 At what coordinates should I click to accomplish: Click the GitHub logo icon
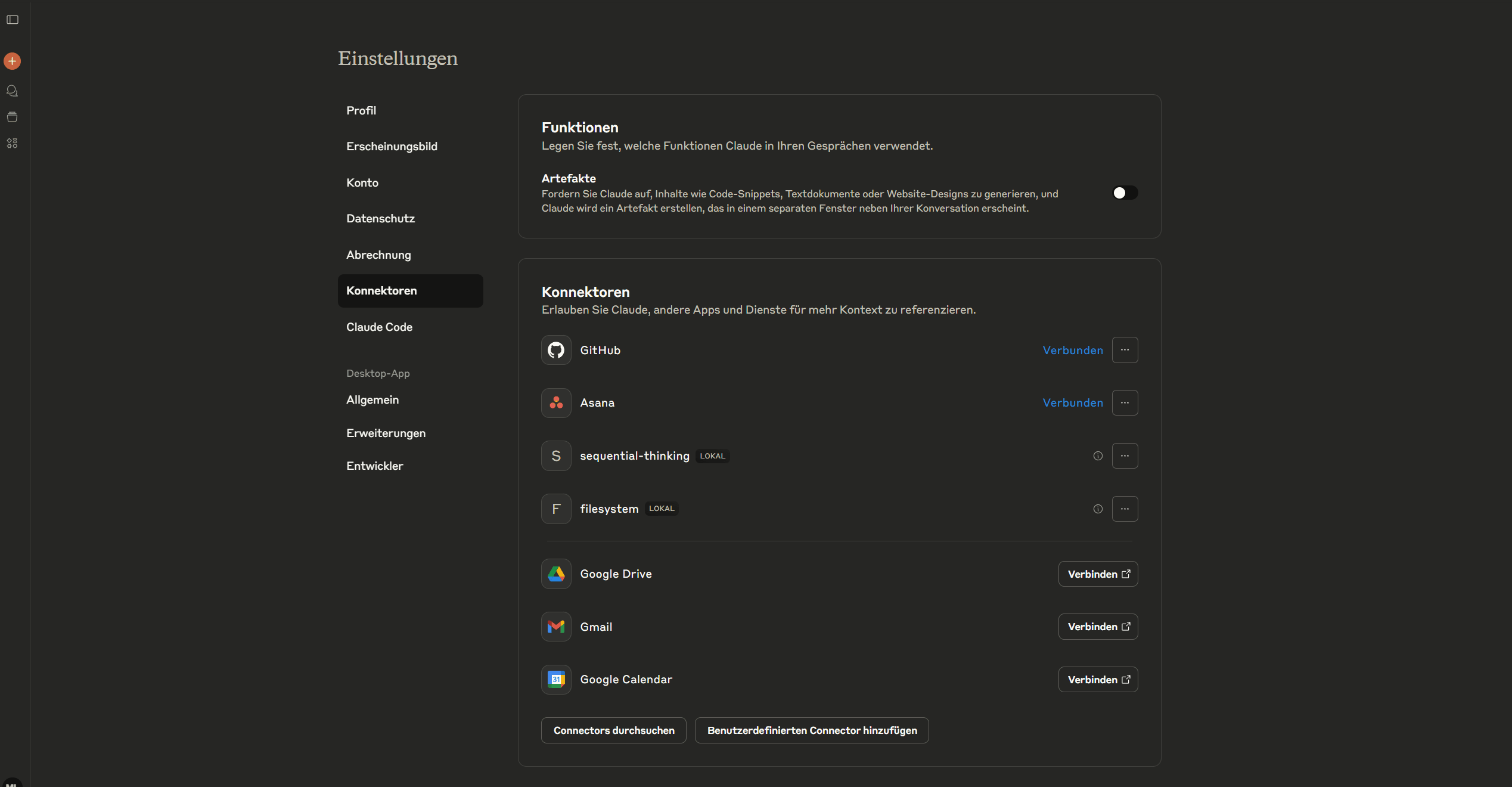pos(555,350)
